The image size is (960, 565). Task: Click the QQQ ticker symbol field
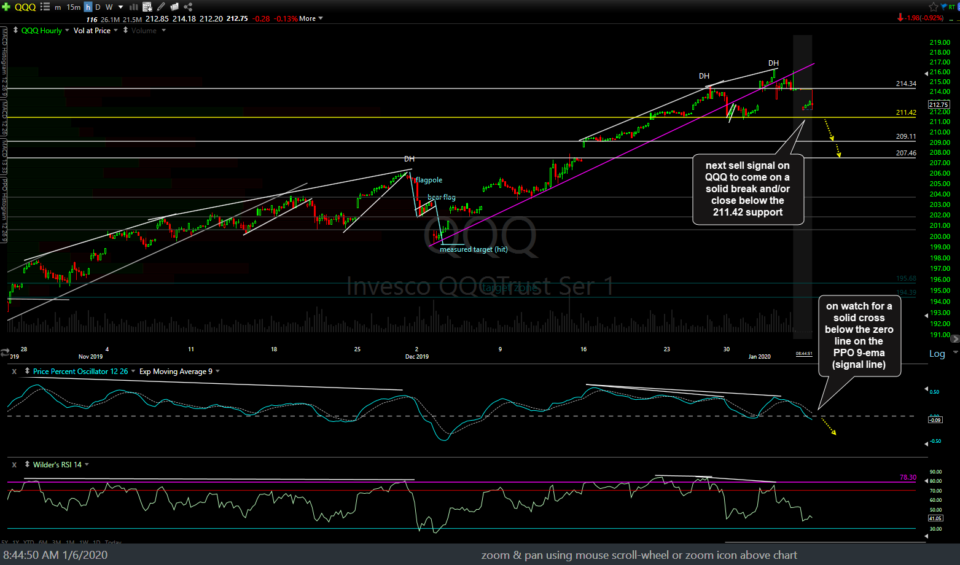click(25, 7)
